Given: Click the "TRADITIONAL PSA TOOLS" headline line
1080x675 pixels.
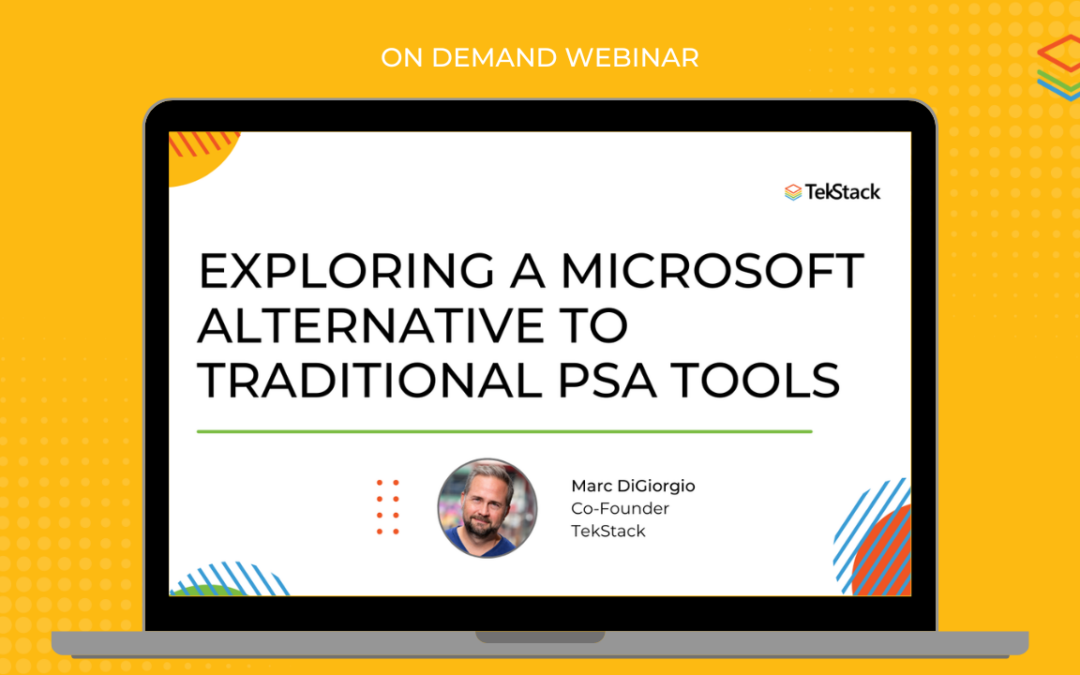Looking at the screenshot, I should click(518, 381).
